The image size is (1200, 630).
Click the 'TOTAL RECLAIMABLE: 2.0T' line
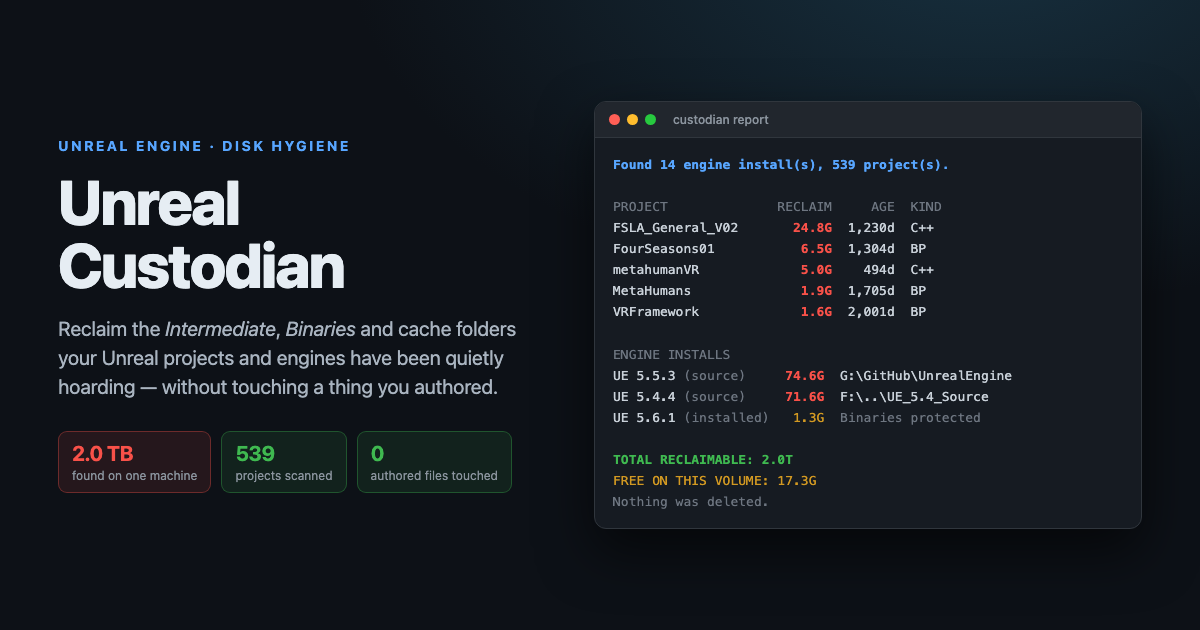[703, 460]
